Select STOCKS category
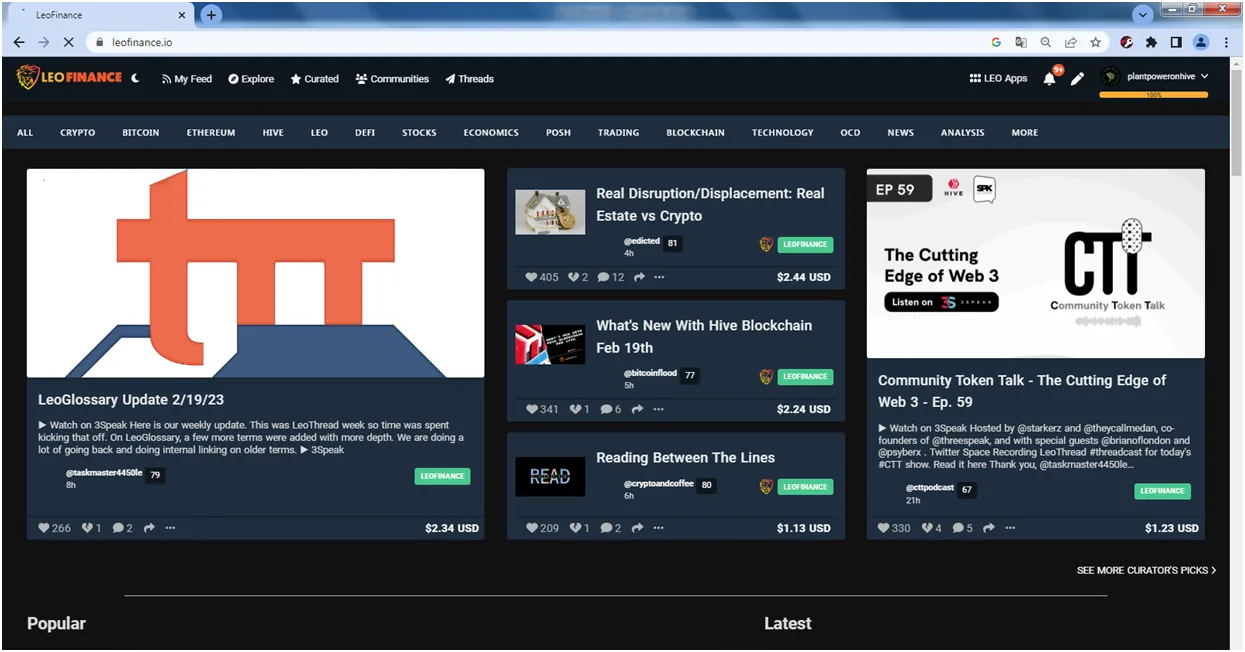The height and width of the screenshot is (652, 1245). (419, 132)
